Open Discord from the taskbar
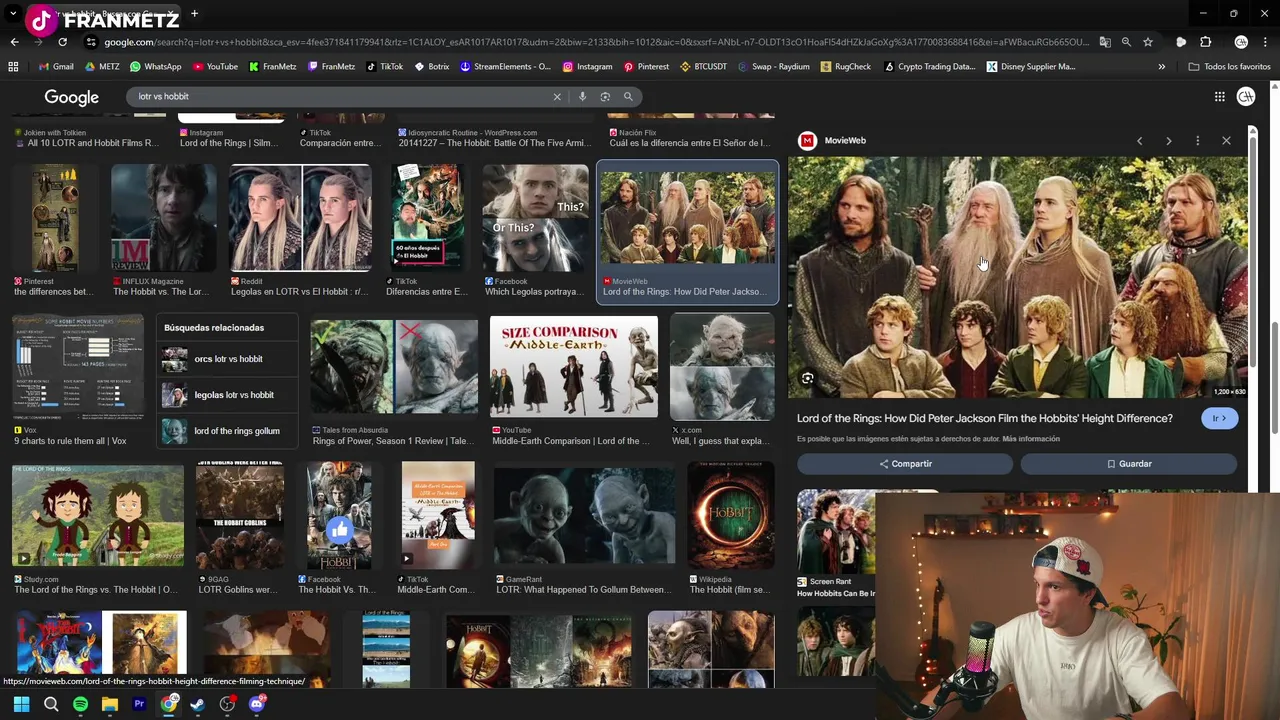 257,704
